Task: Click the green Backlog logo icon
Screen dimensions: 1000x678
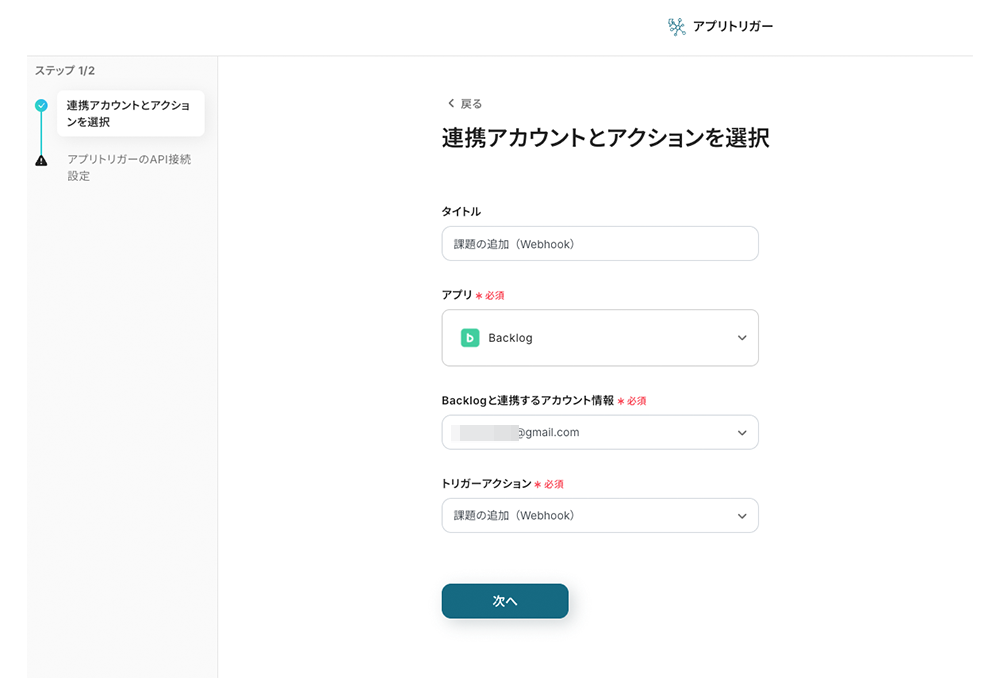Action: click(470, 338)
